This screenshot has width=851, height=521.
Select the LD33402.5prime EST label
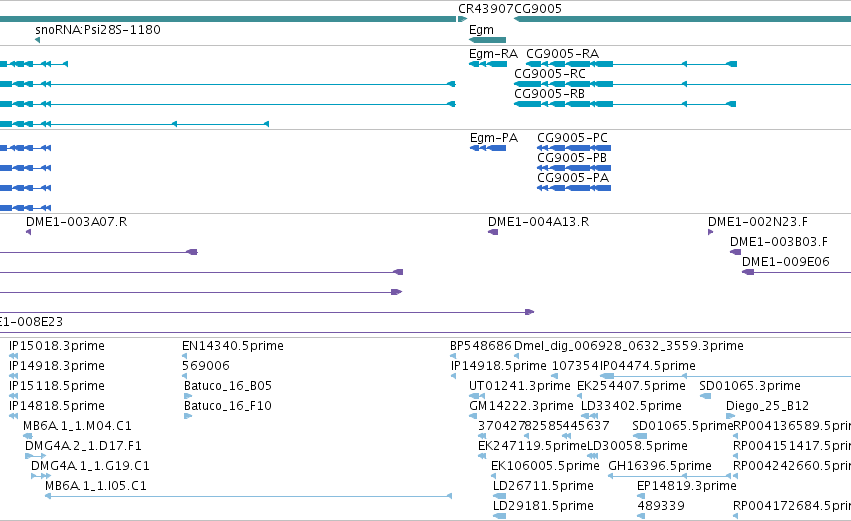(631, 406)
